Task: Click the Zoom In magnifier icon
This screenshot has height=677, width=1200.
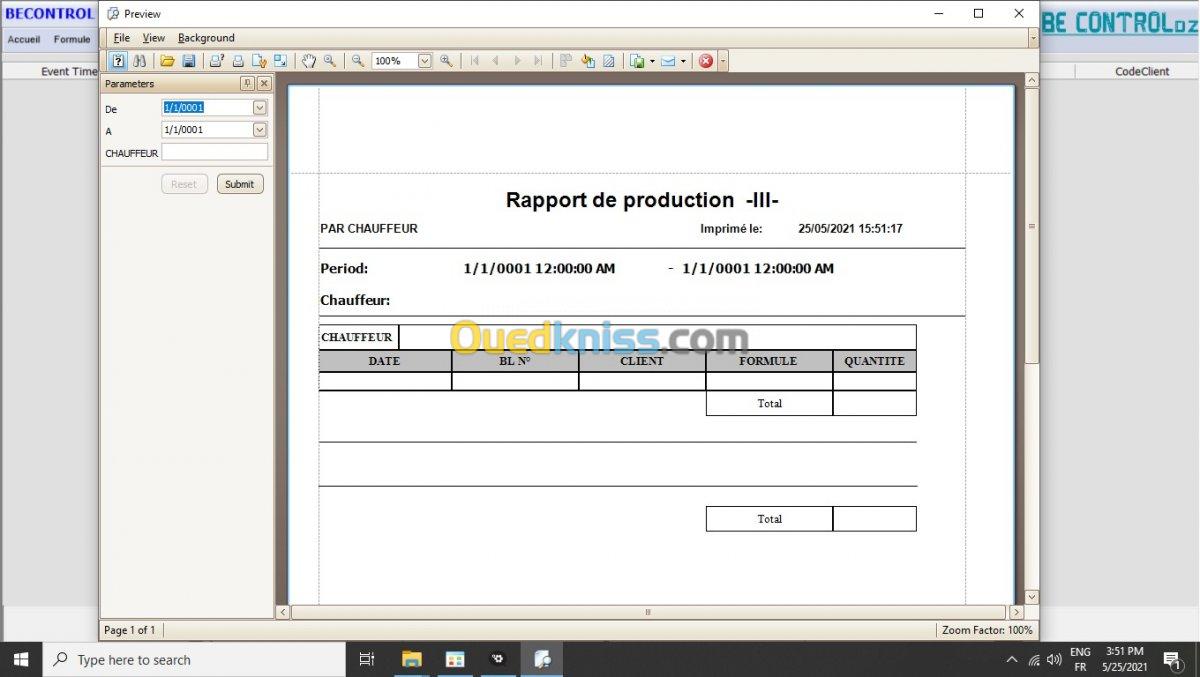Action: (446, 61)
